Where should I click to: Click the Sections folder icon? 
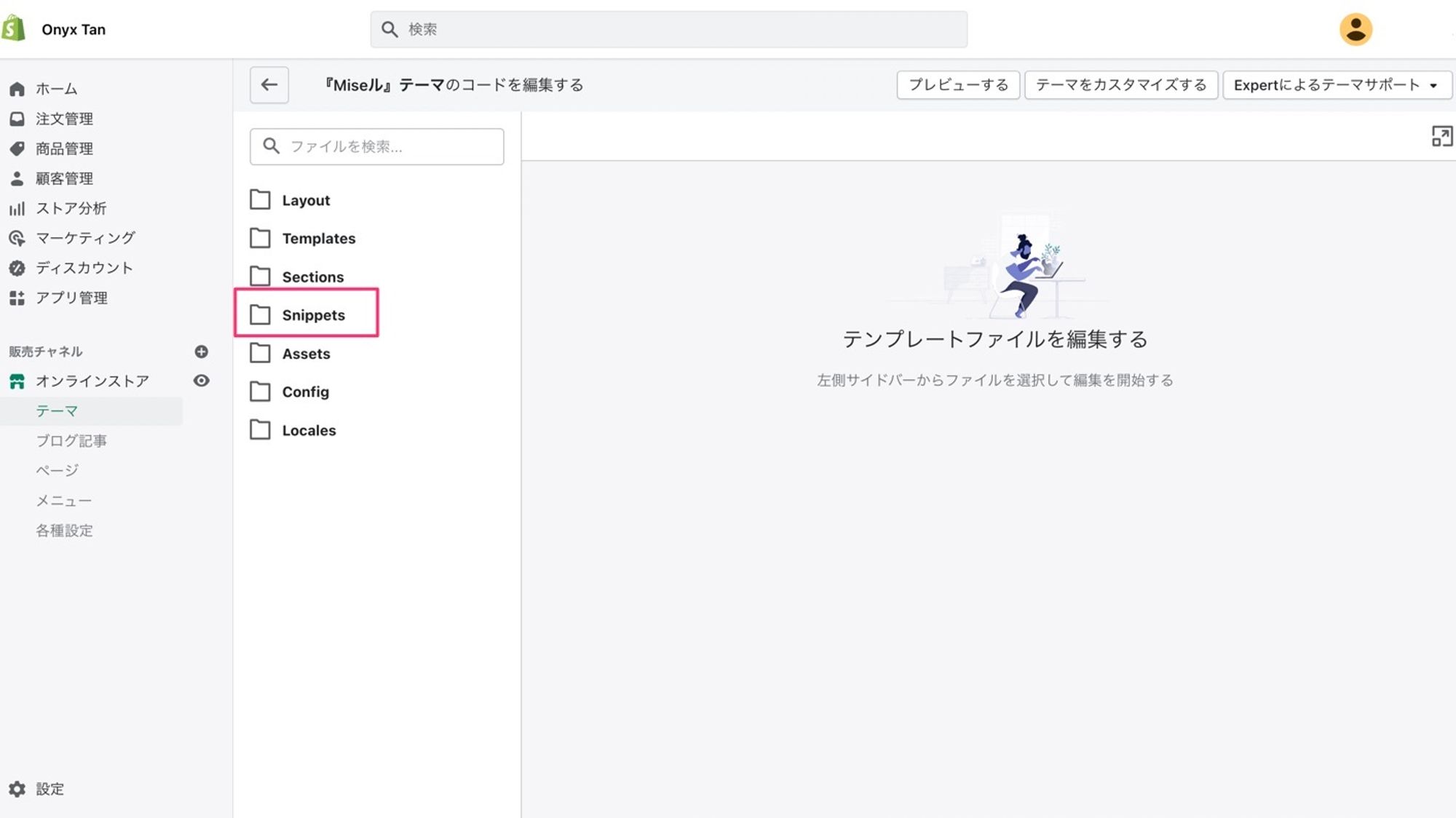pos(260,277)
